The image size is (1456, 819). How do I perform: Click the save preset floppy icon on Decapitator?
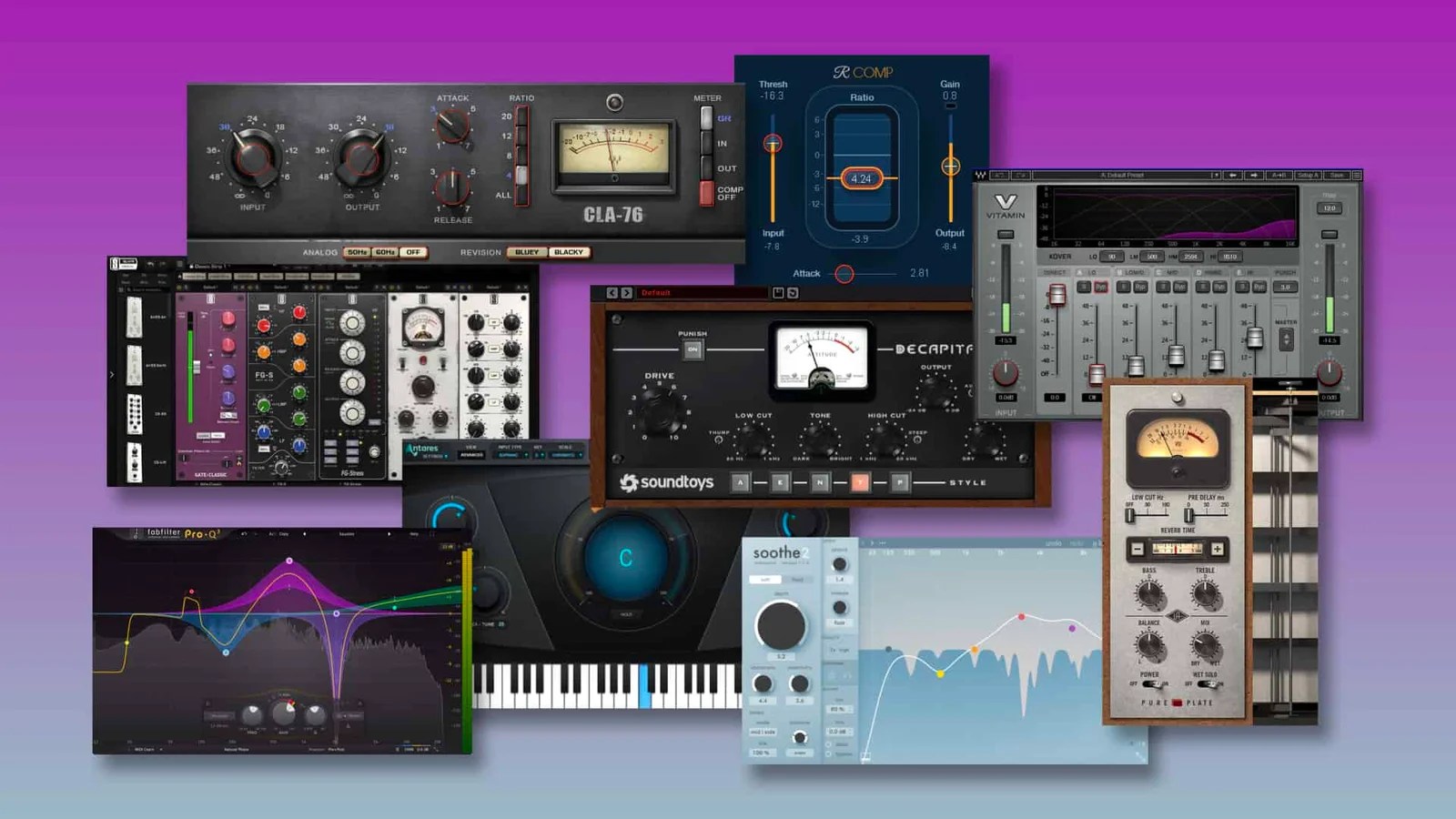click(x=779, y=292)
